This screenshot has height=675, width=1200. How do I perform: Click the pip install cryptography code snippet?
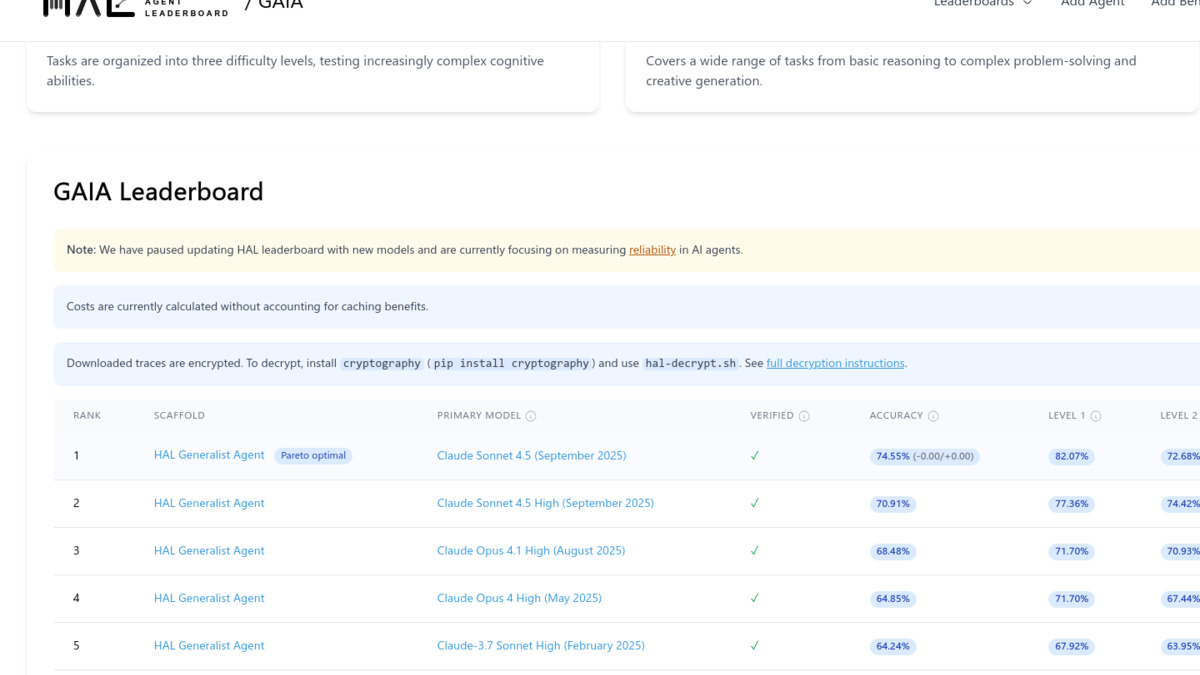click(511, 363)
